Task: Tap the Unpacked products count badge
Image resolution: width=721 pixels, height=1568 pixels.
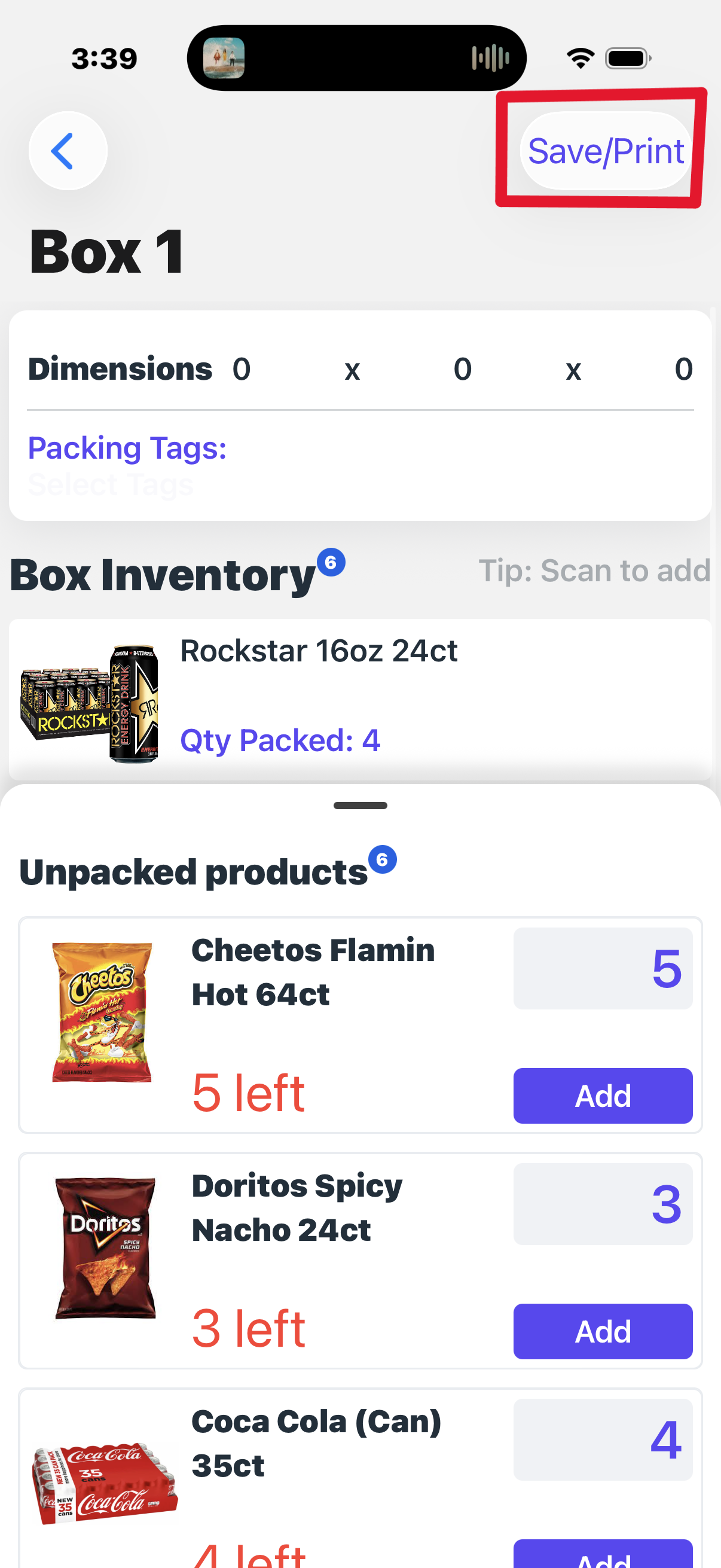Action: [382, 859]
